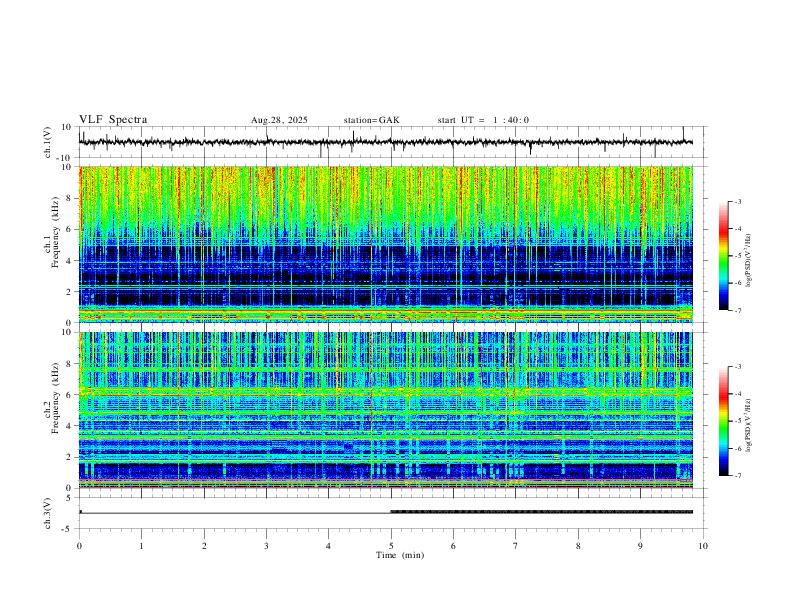Click time axis tick label '5'

pyautogui.click(x=391, y=546)
